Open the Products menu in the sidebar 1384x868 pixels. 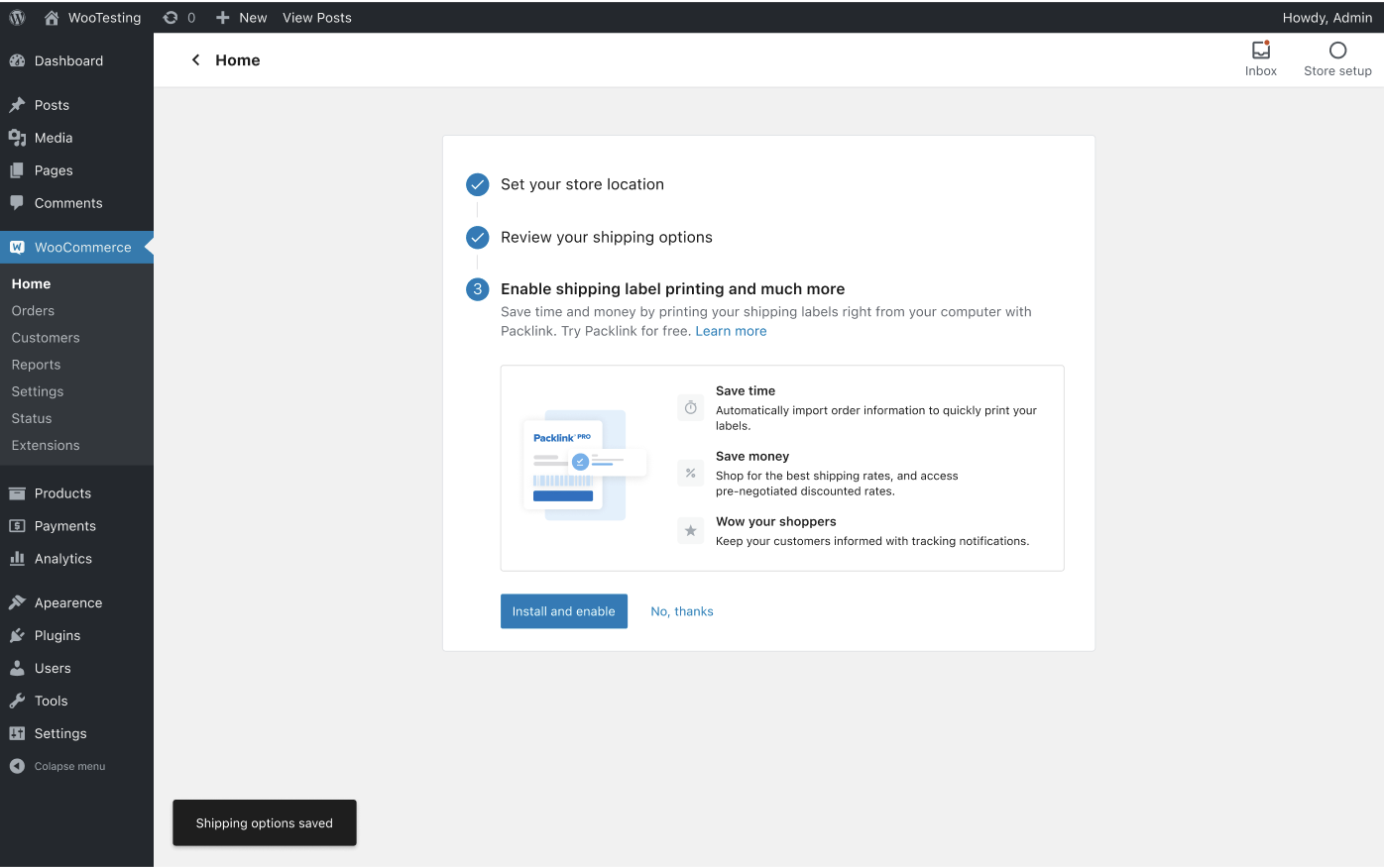(x=63, y=492)
